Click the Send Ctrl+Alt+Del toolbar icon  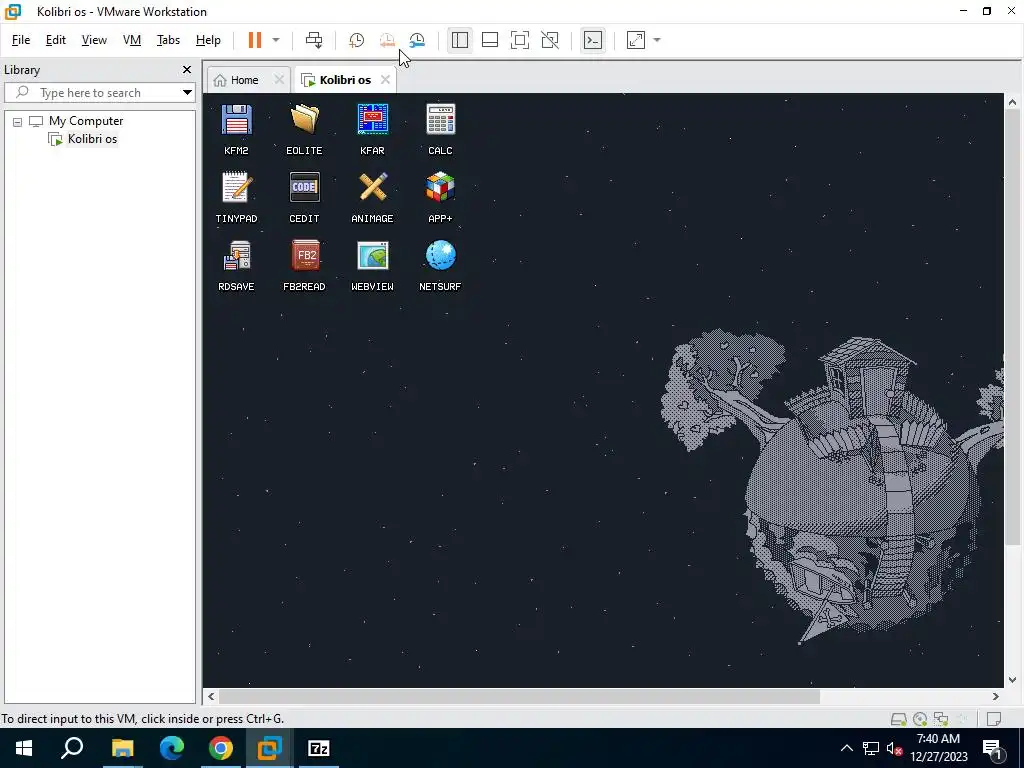[314, 40]
